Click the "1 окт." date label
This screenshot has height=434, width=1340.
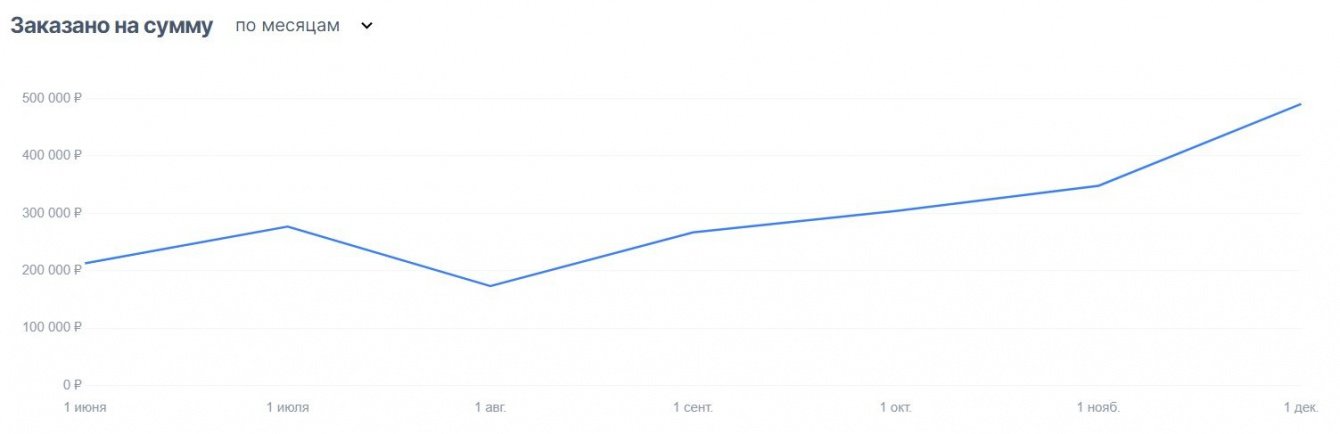pyautogui.click(x=896, y=407)
